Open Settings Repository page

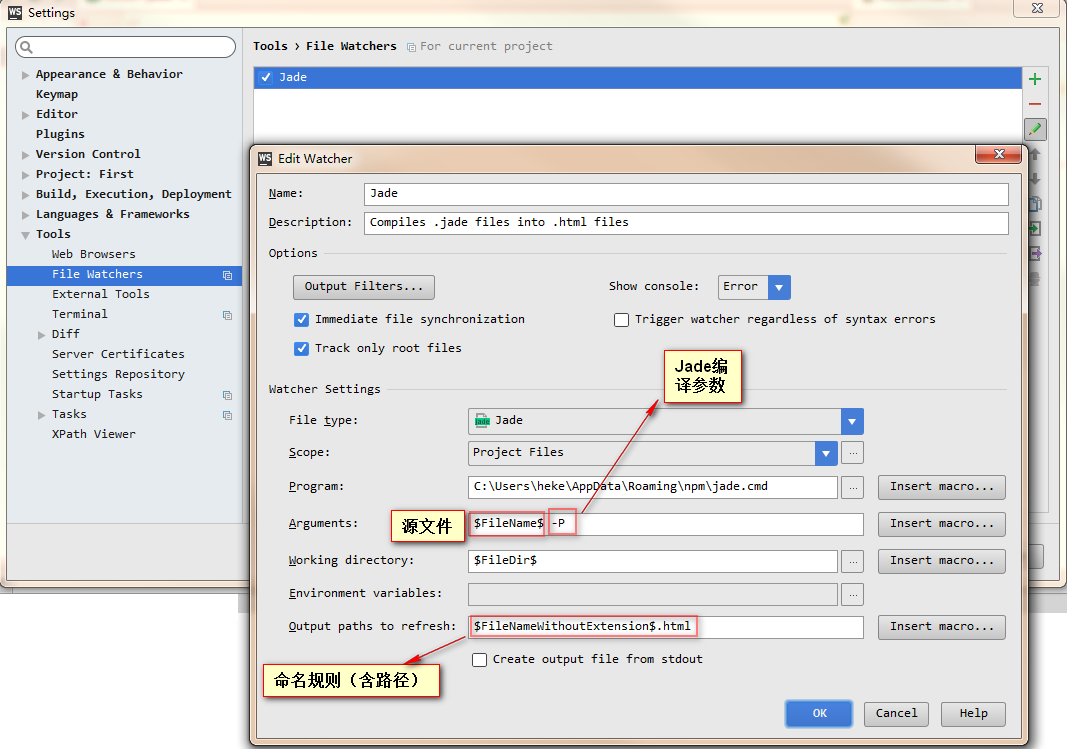[x=118, y=375]
